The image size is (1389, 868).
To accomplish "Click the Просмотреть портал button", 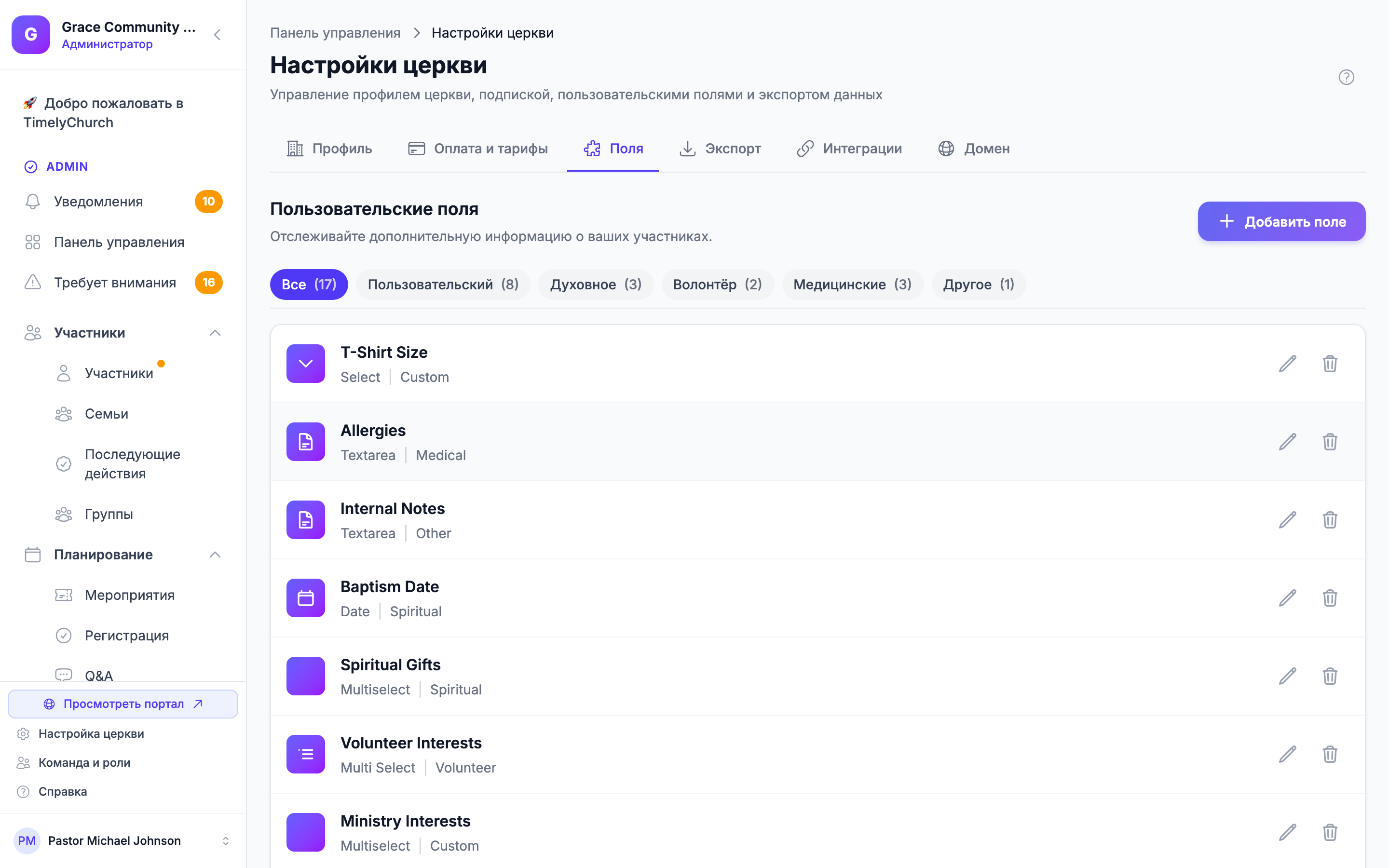I will (123, 704).
